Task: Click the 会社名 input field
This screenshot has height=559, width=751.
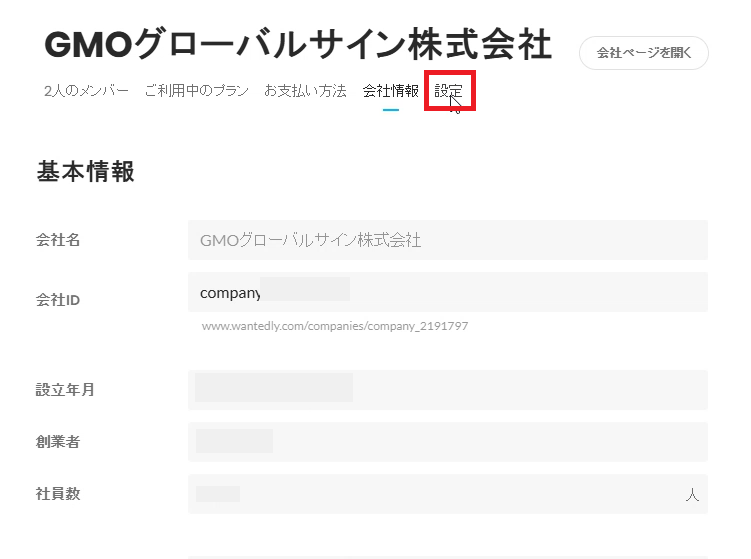Action: click(448, 240)
